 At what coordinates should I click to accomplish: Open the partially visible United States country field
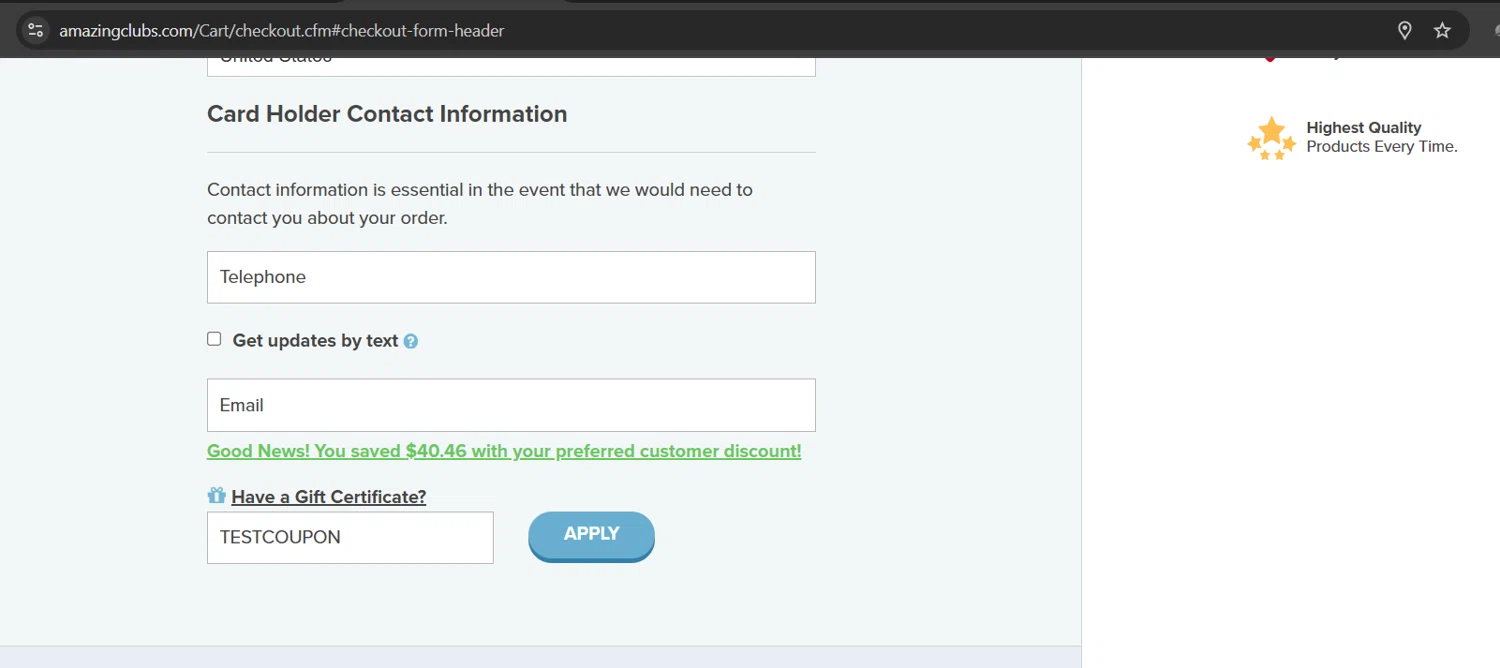pos(511,65)
